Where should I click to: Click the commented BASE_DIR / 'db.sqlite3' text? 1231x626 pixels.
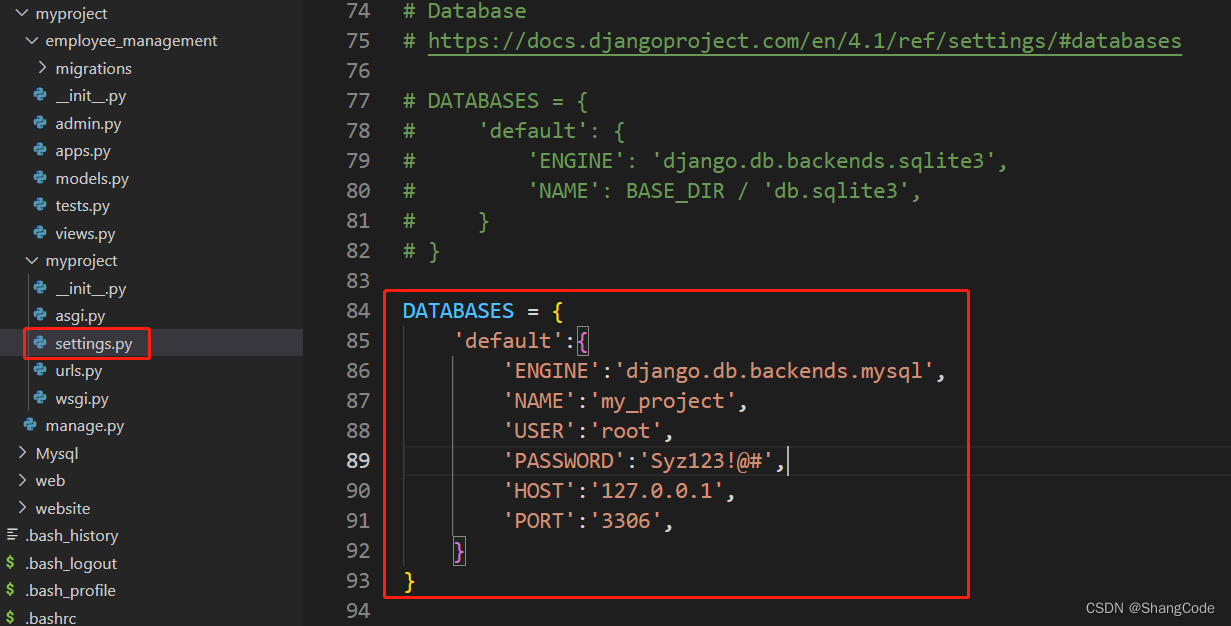(x=768, y=191)
